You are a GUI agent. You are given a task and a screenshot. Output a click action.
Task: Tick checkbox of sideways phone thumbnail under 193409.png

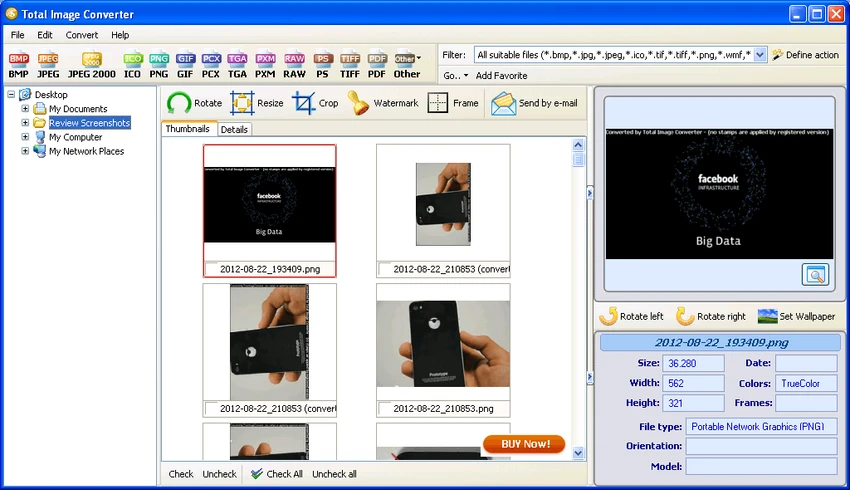[x=211, y=409]
